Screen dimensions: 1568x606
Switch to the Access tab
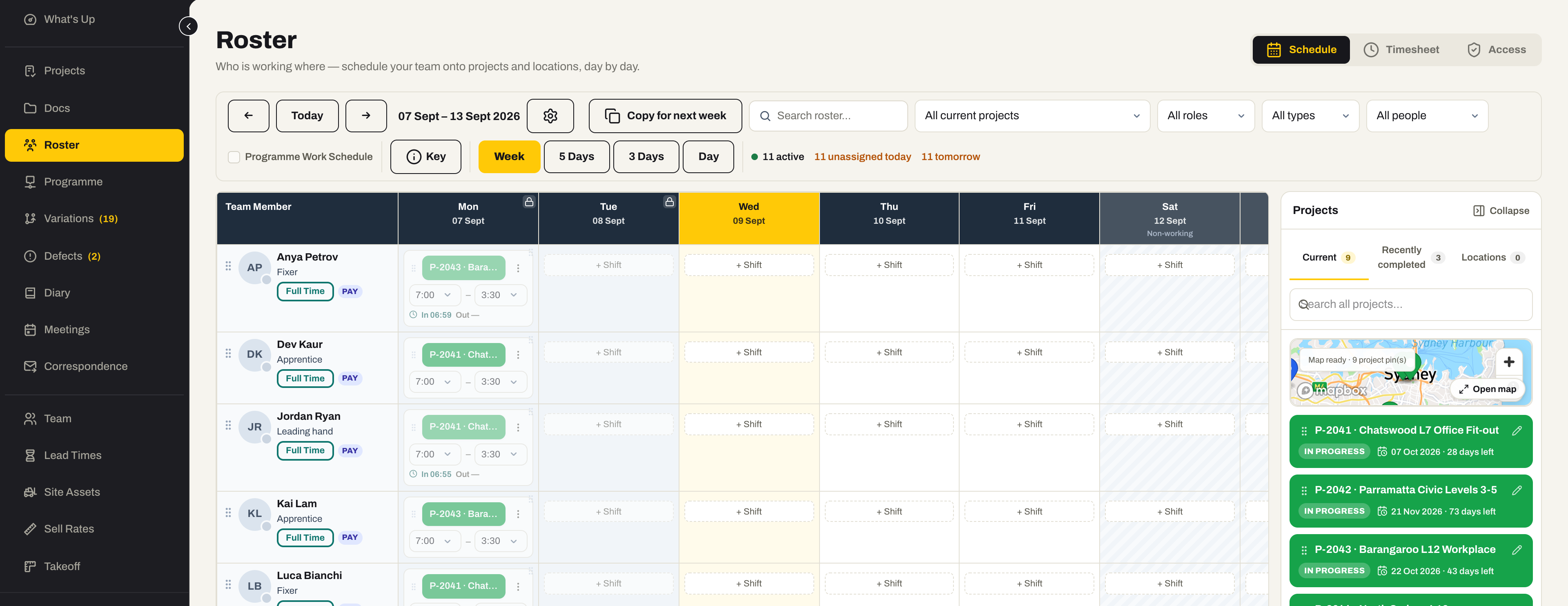tap(1497, 50)
